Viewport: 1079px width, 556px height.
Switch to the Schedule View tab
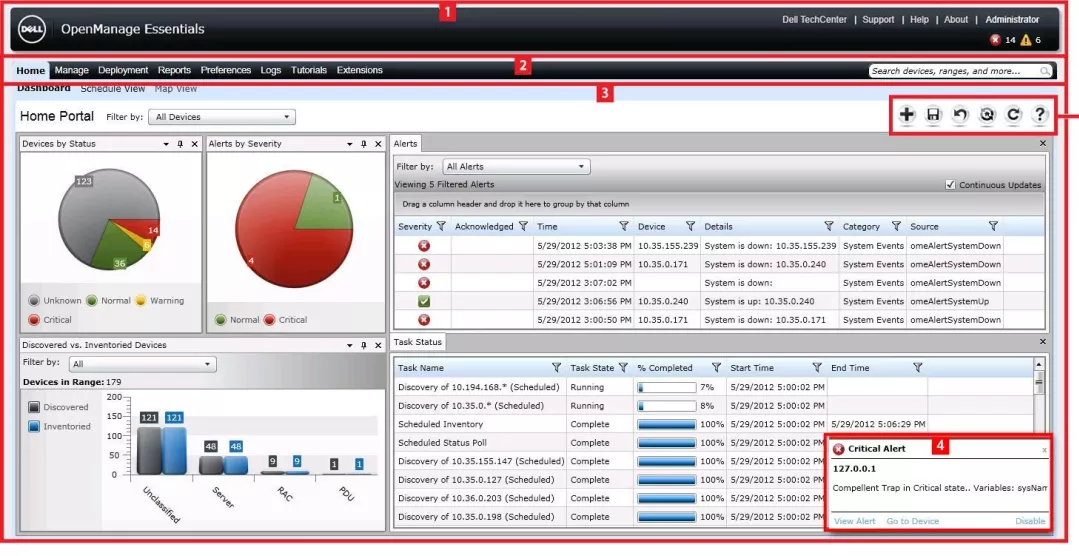pos(113,89)
